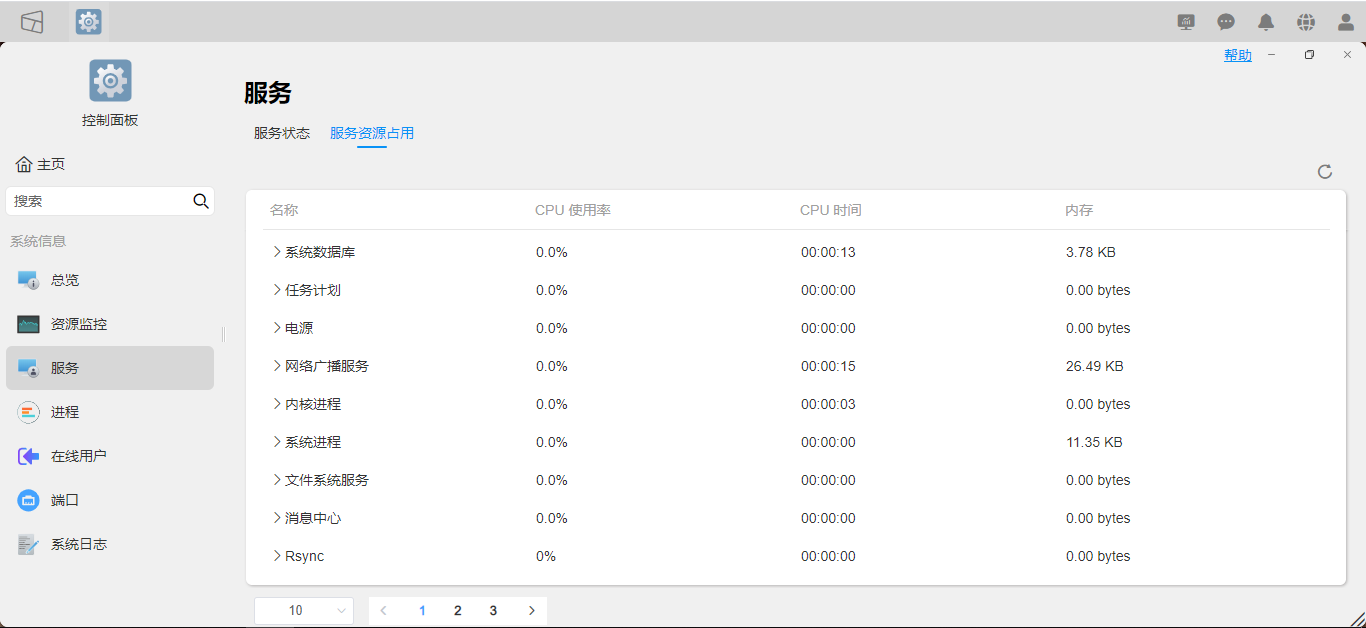The width and height of the screenshot is (1366, 628).
Task: Sort by the 名称 column header
Action: pyautogui.click(x=284, y=210)
